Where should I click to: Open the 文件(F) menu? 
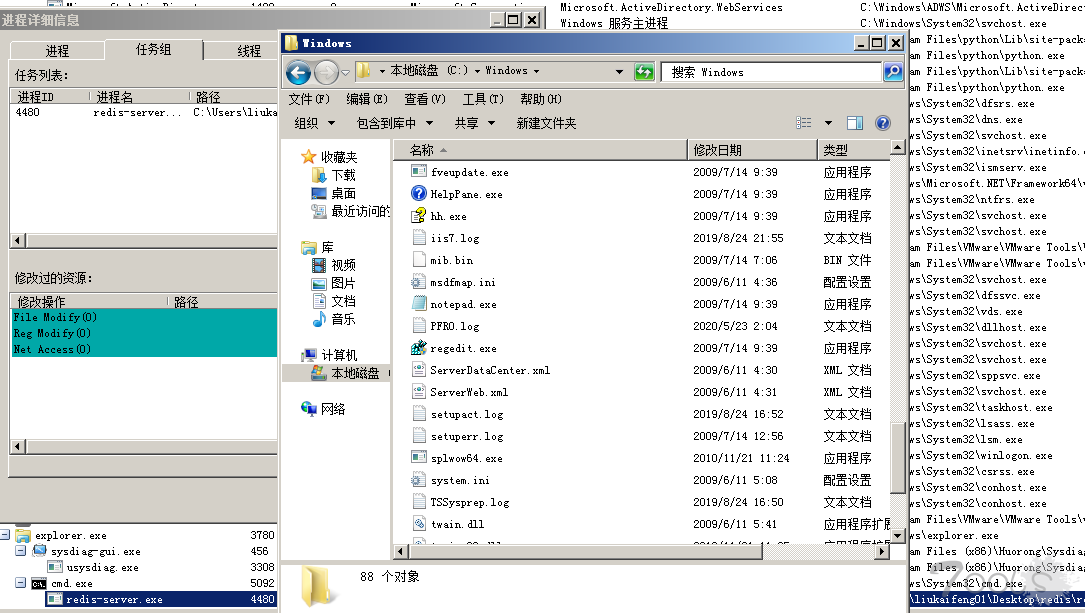[309, 99]
